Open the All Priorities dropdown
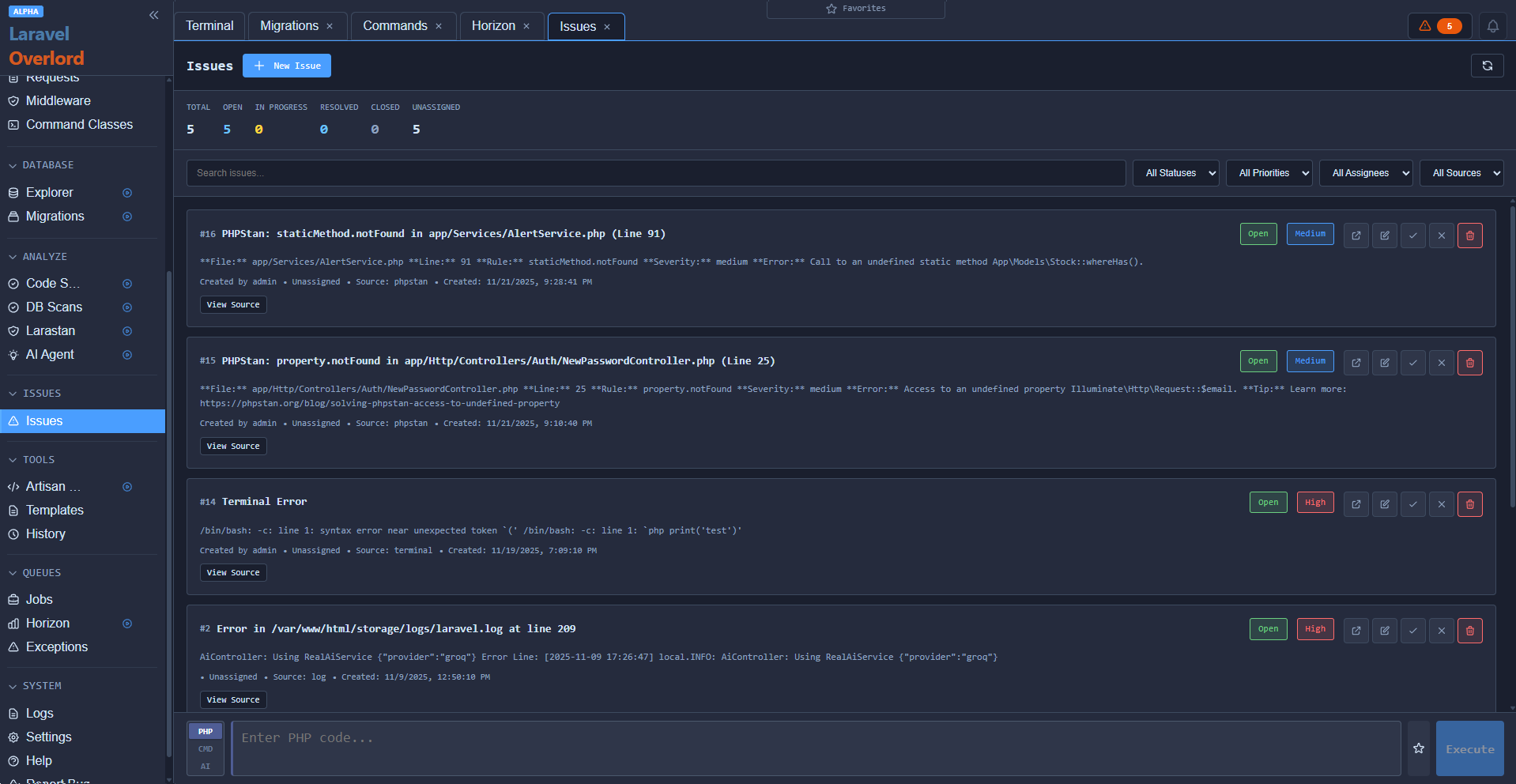This screenshot has width=1516, height=784. coord(1269,172)
